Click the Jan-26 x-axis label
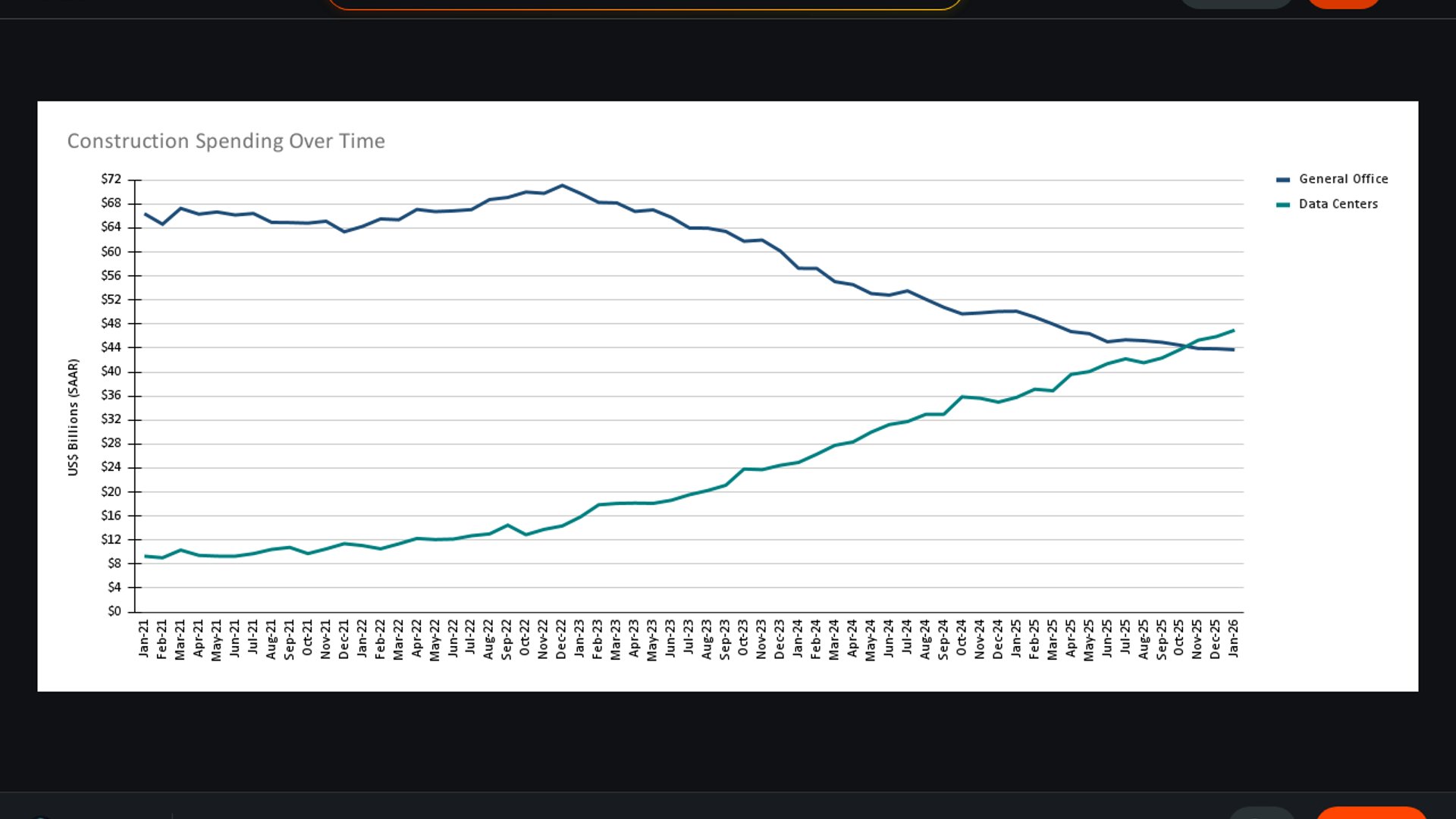Image resolution: width=1456 pixels, height=819 pixels. click(x=1234, y=638)
